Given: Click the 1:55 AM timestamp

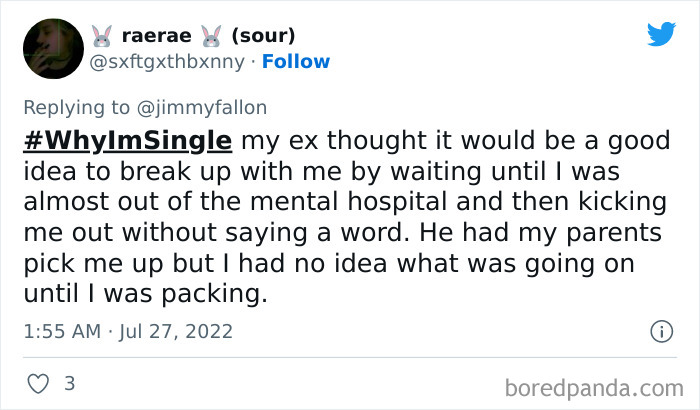Looking at the screenshot, I should 61,330.
